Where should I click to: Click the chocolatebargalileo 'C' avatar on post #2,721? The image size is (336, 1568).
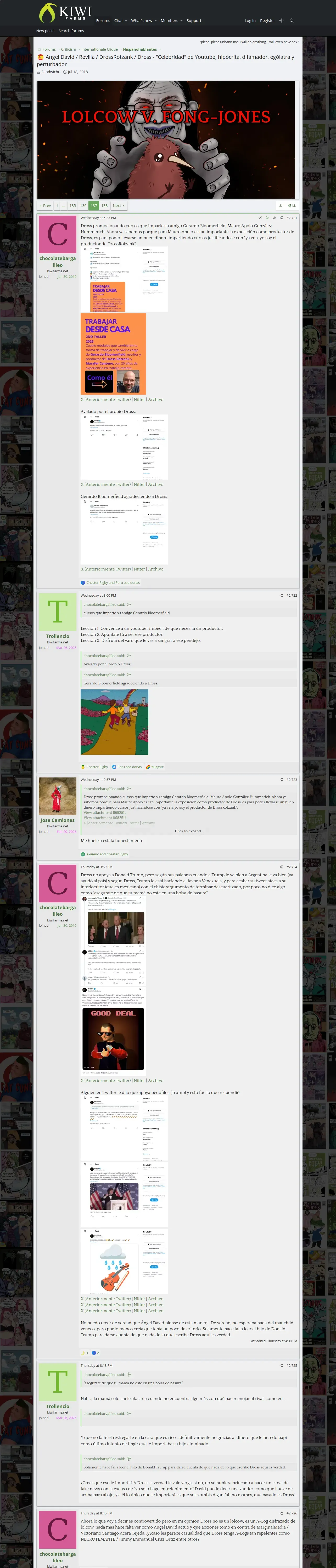[57, 234]
